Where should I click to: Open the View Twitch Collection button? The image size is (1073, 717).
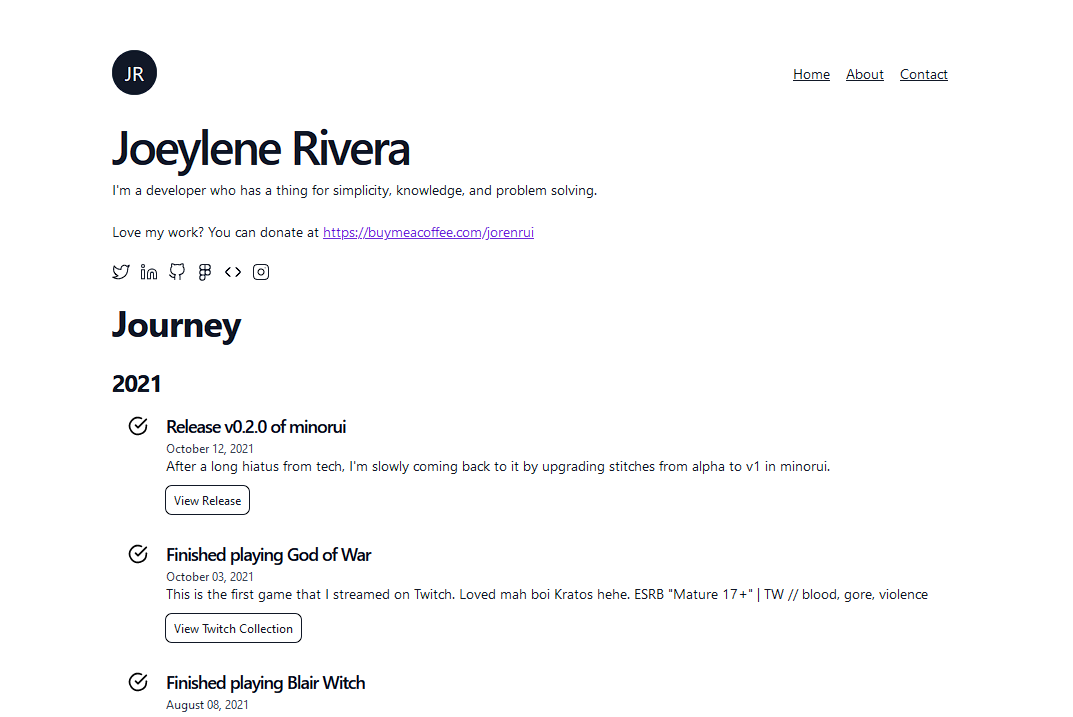pos(233,627)
